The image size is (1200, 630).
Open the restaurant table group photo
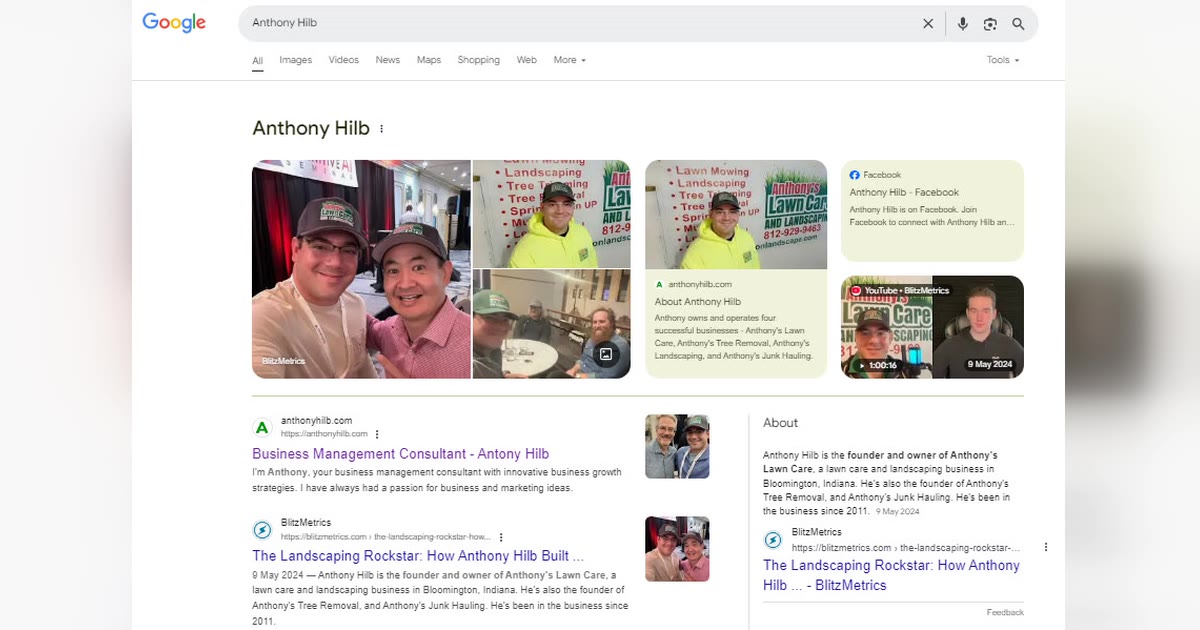click(552, 324)
